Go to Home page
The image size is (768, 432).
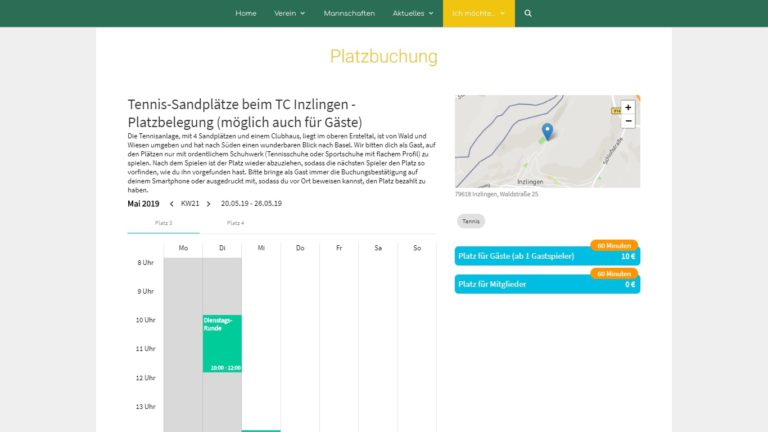pyautogui.click(x=246, y=13)
